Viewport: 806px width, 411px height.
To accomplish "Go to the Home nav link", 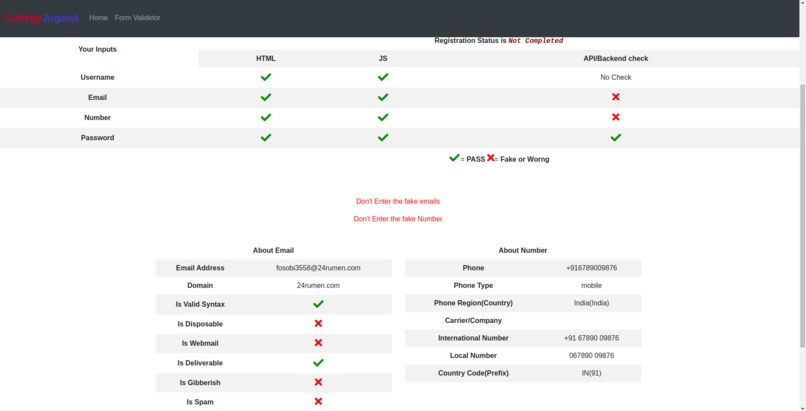I will click(x=98, y=17).
